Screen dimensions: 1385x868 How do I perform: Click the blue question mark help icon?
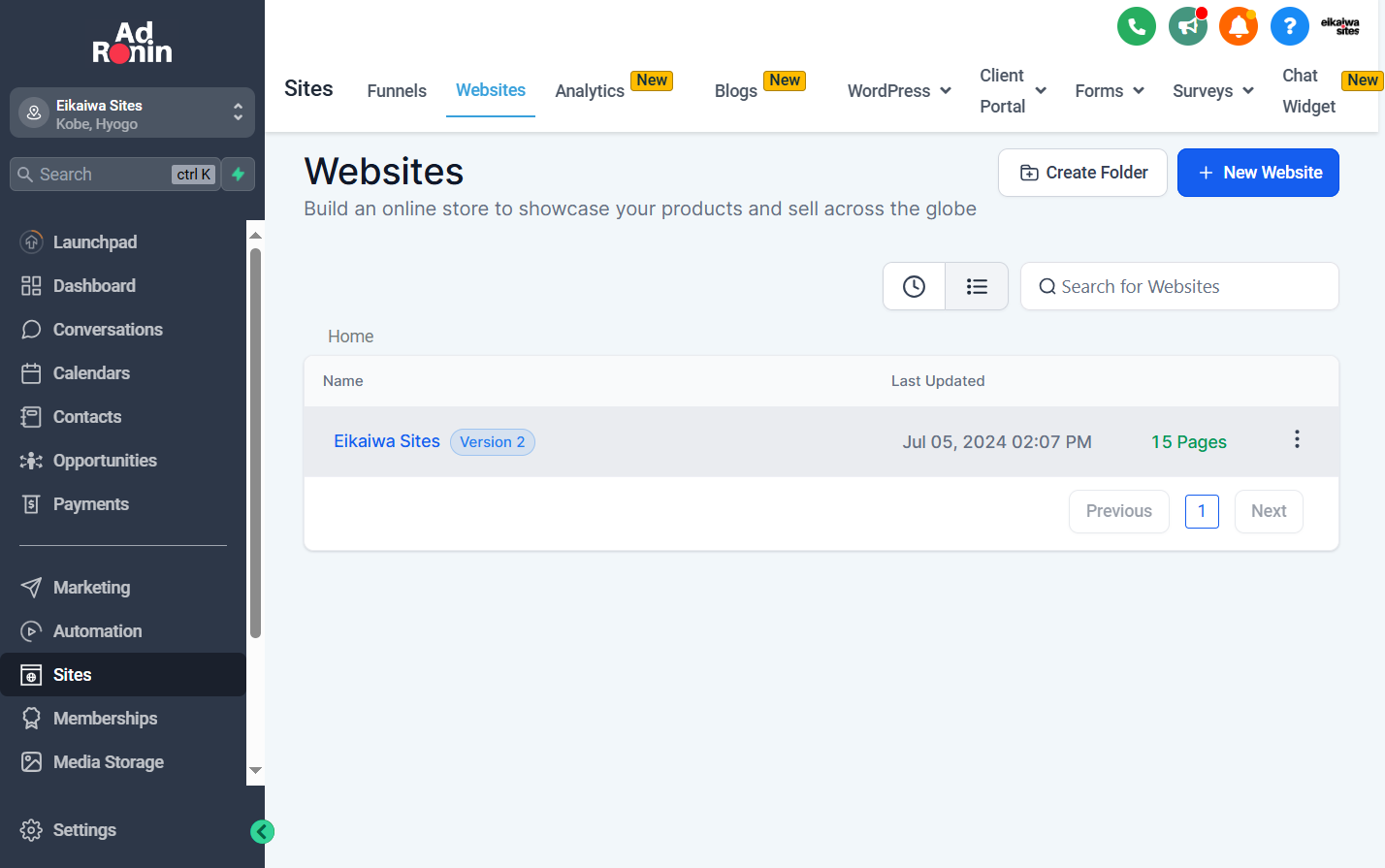pos(1290,26)
